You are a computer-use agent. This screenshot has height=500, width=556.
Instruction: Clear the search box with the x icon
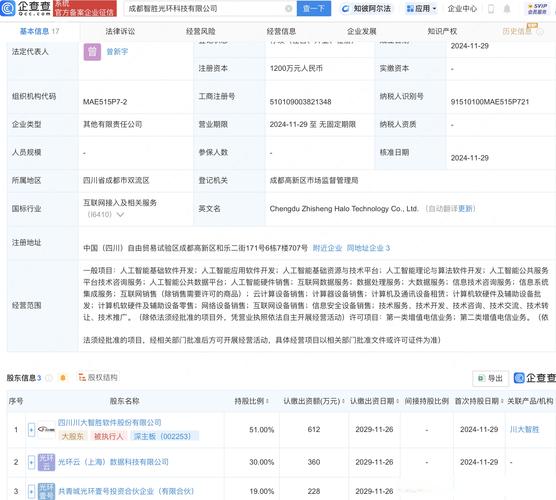pos(289,8)
